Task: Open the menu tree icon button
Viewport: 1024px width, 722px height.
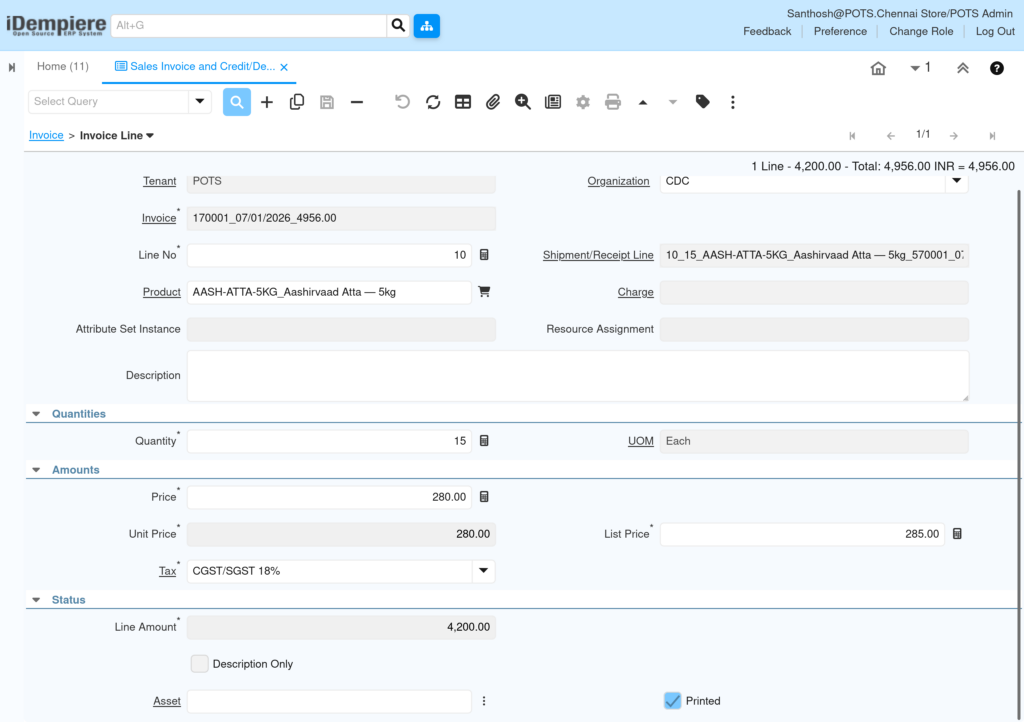Action: [x=426, y=25]
